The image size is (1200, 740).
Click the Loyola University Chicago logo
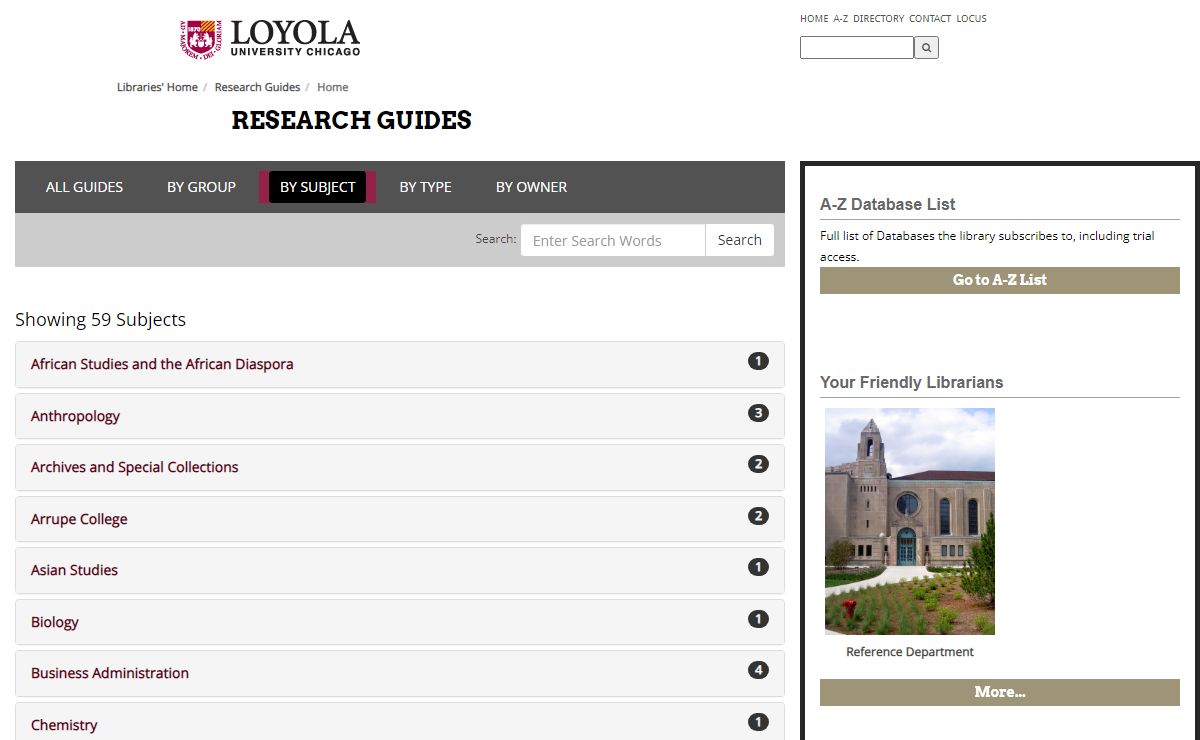click(x=270, y=38)
